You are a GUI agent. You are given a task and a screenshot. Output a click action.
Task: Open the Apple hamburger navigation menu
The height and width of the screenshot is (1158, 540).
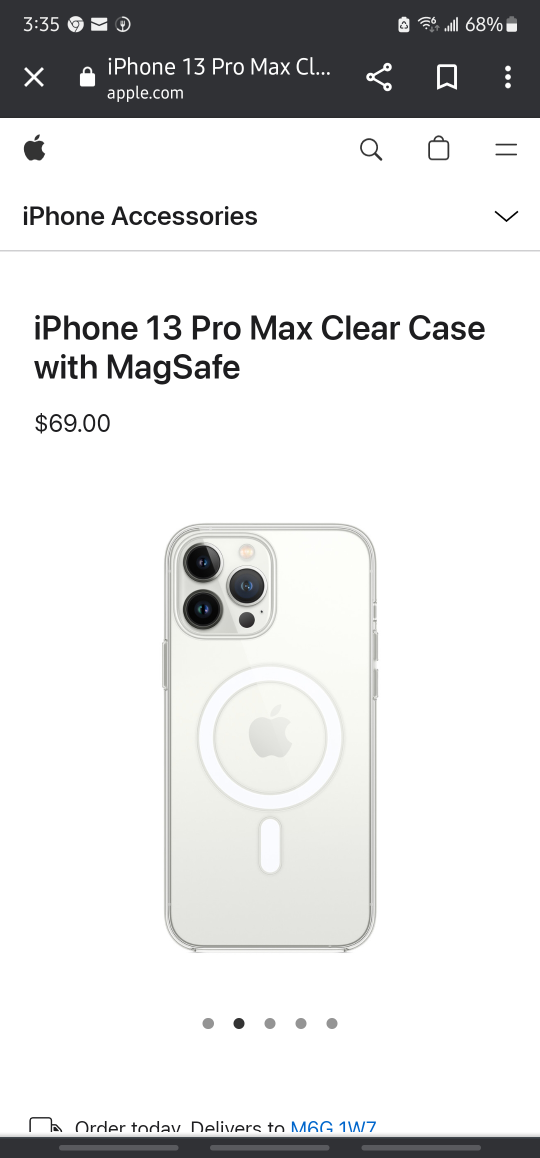(x=506, y=150)
